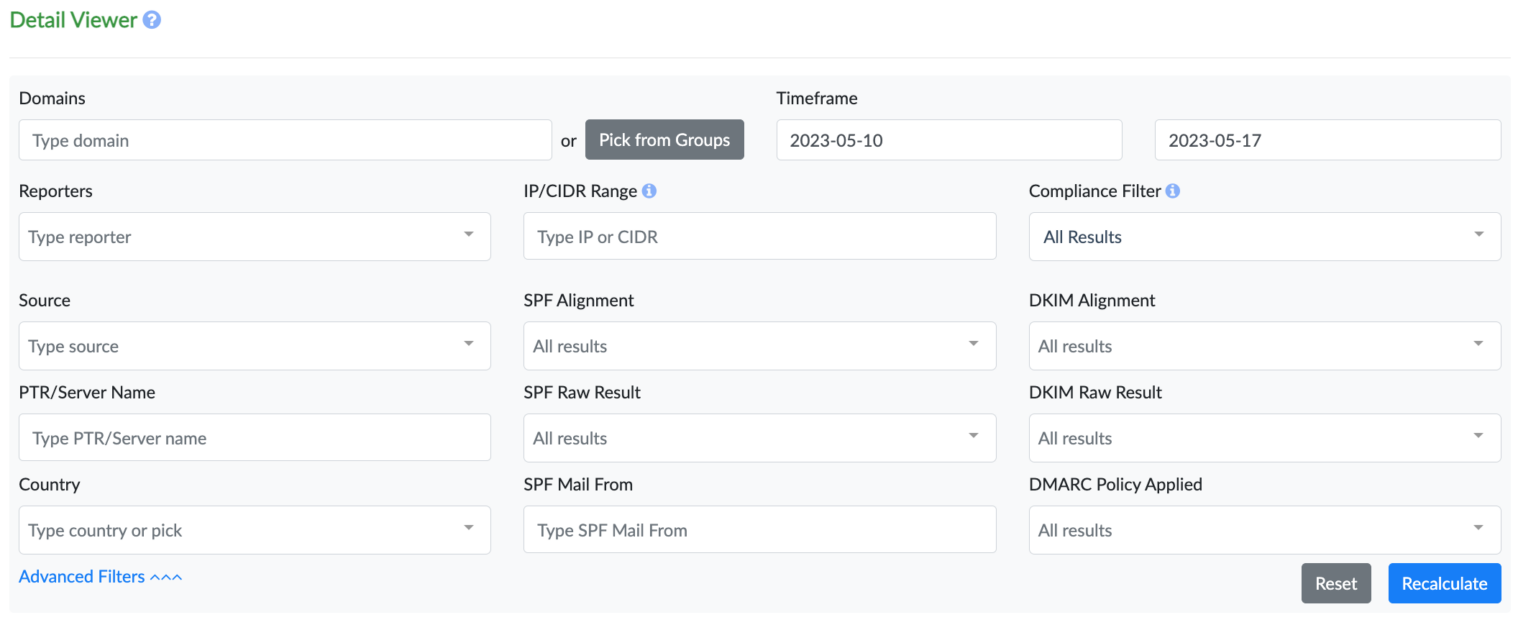This screenshot has height=630, width=1536.
Task: Click the Compliance Filter info icon
Action: tap(1172, 190)
